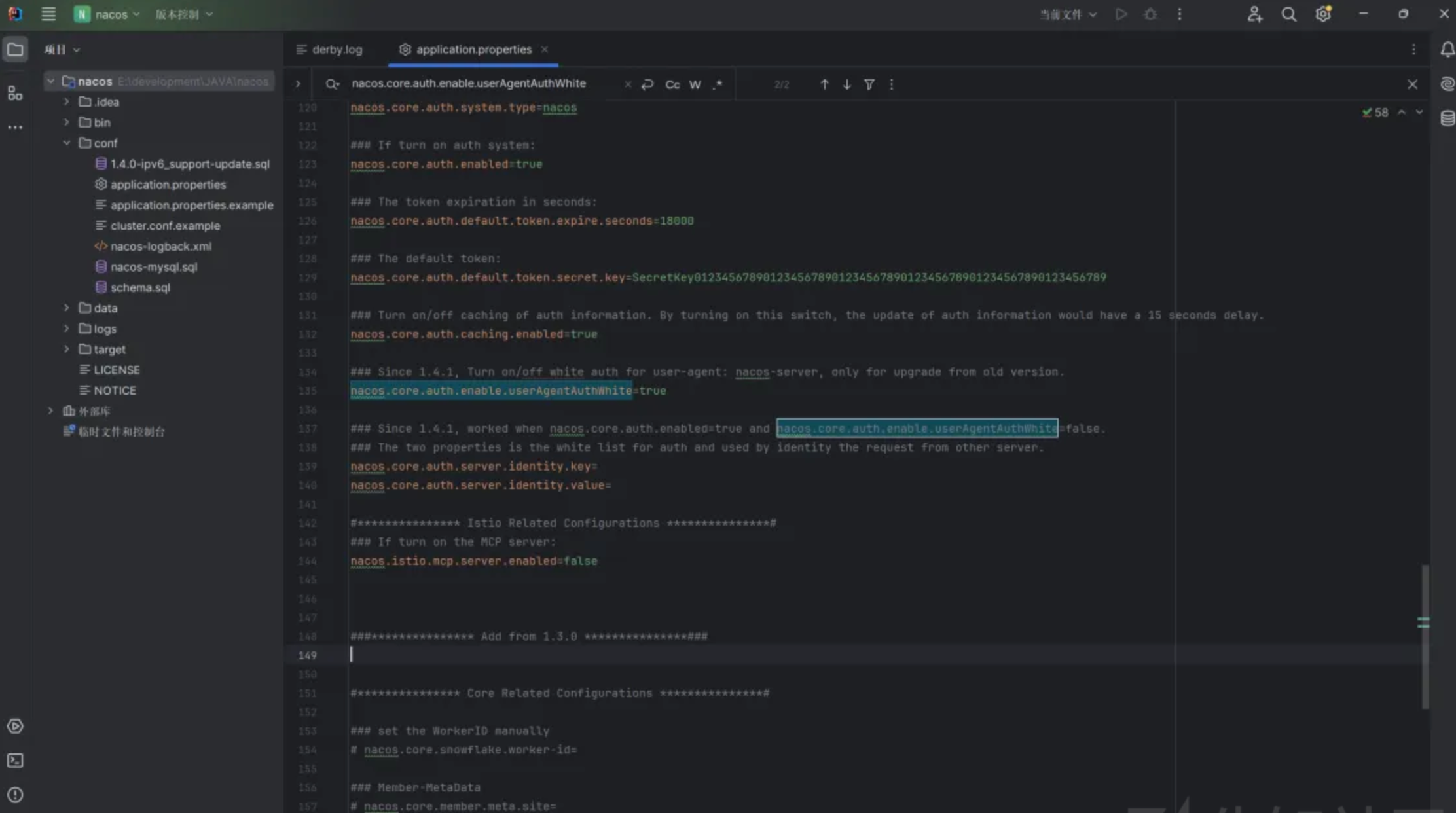Open the Terminal tool window
Screen dimensions: 1456x813
[x=15, y=760]
